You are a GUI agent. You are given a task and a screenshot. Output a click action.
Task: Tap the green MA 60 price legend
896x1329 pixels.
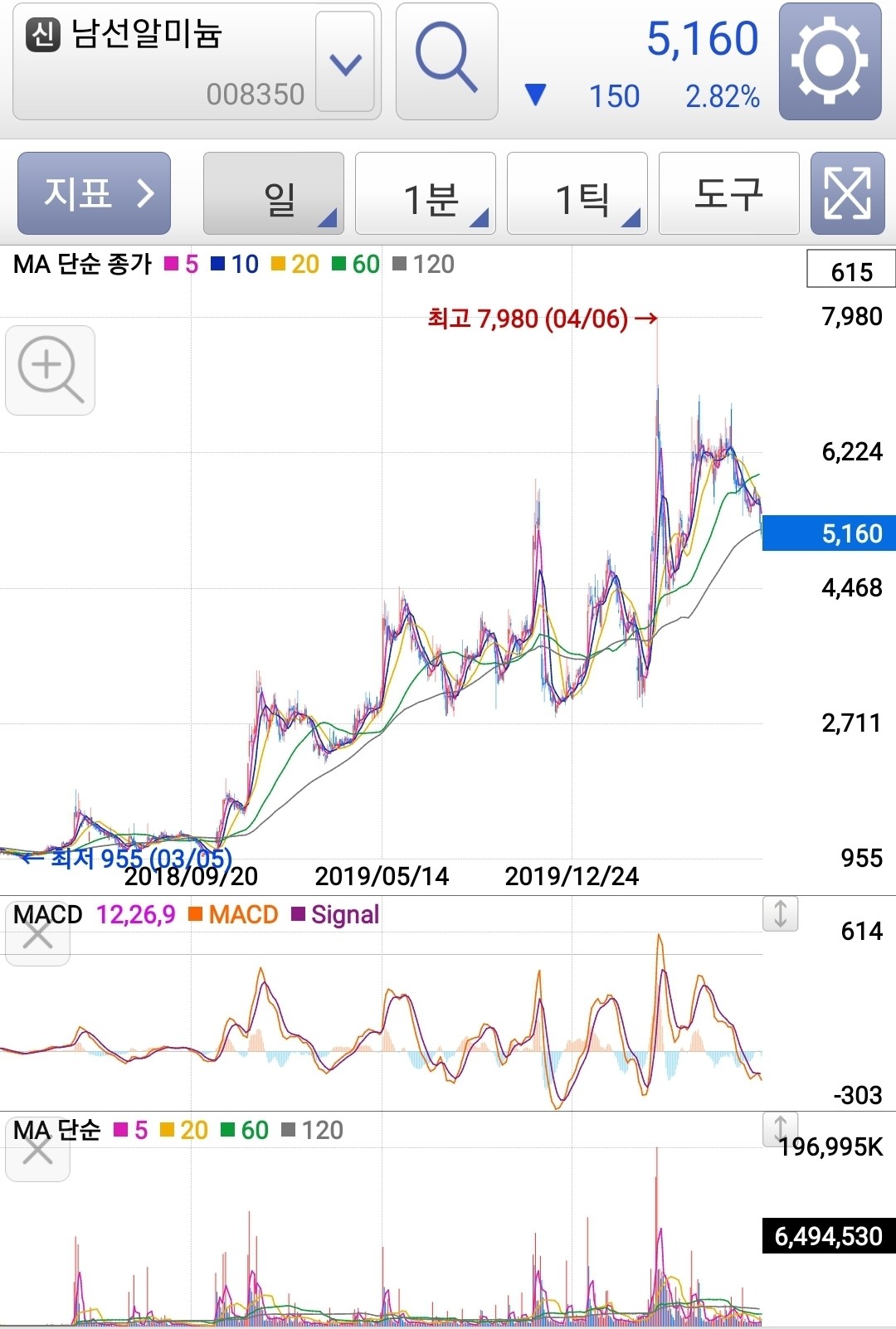coord(357,264)
